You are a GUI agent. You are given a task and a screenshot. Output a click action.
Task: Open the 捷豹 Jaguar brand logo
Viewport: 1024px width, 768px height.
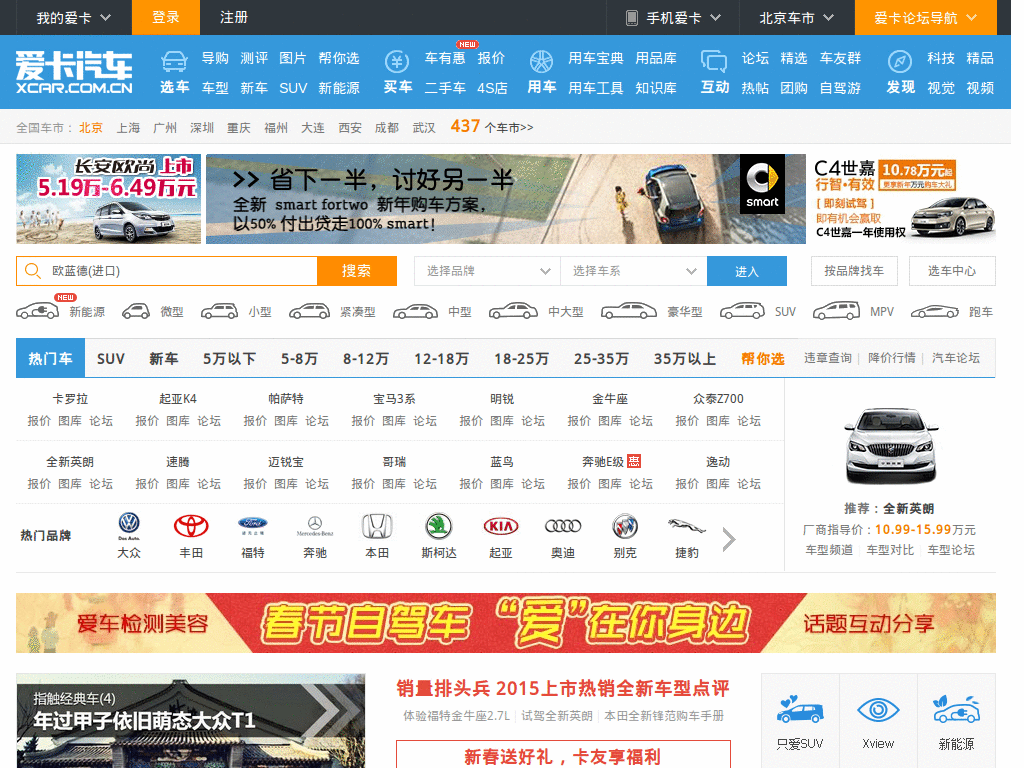[x=687, y=526]
